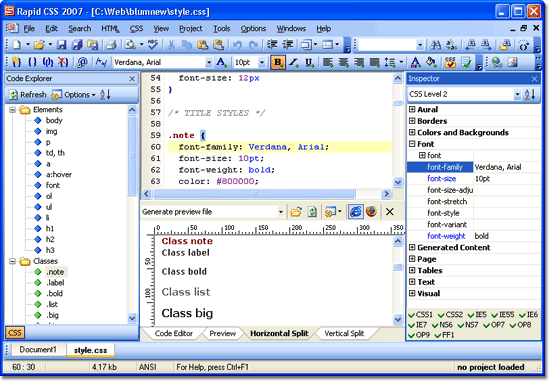Click the indent lines toolbar icon
The width and height of the screenshot is (550, 381).
[x=272, y=45]
